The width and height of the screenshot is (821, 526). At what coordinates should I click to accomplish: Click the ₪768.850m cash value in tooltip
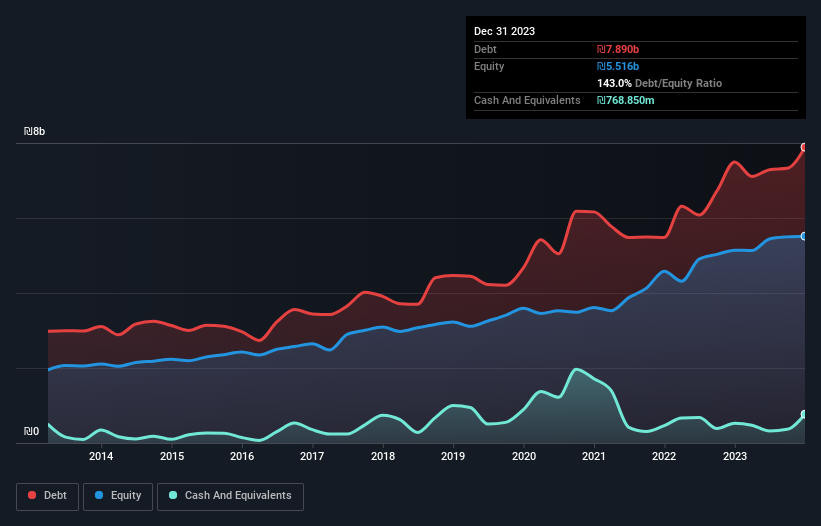627,100
